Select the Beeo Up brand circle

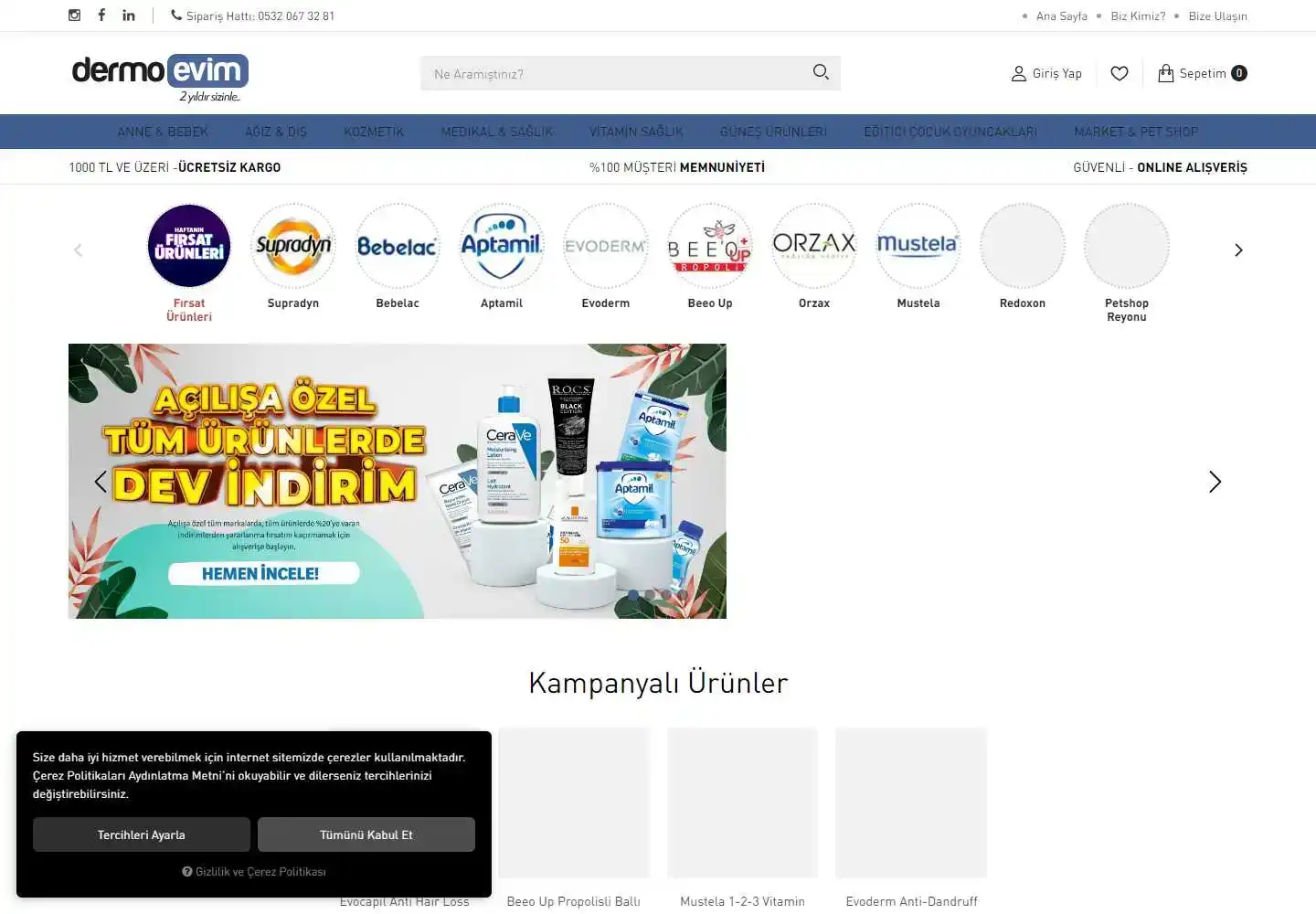[710, 246]
